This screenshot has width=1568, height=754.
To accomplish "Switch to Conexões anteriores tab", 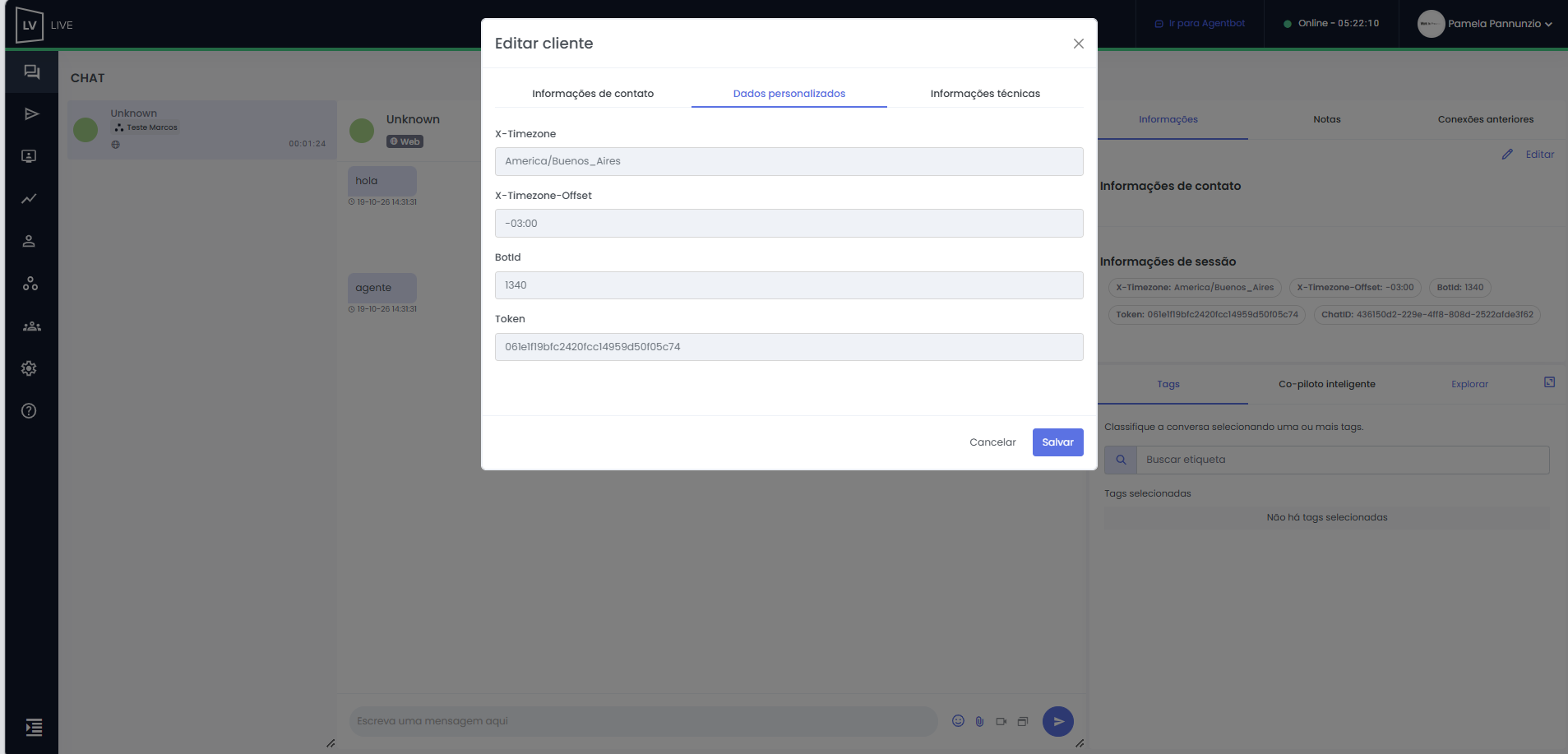I will click(x=1485, y=119).
